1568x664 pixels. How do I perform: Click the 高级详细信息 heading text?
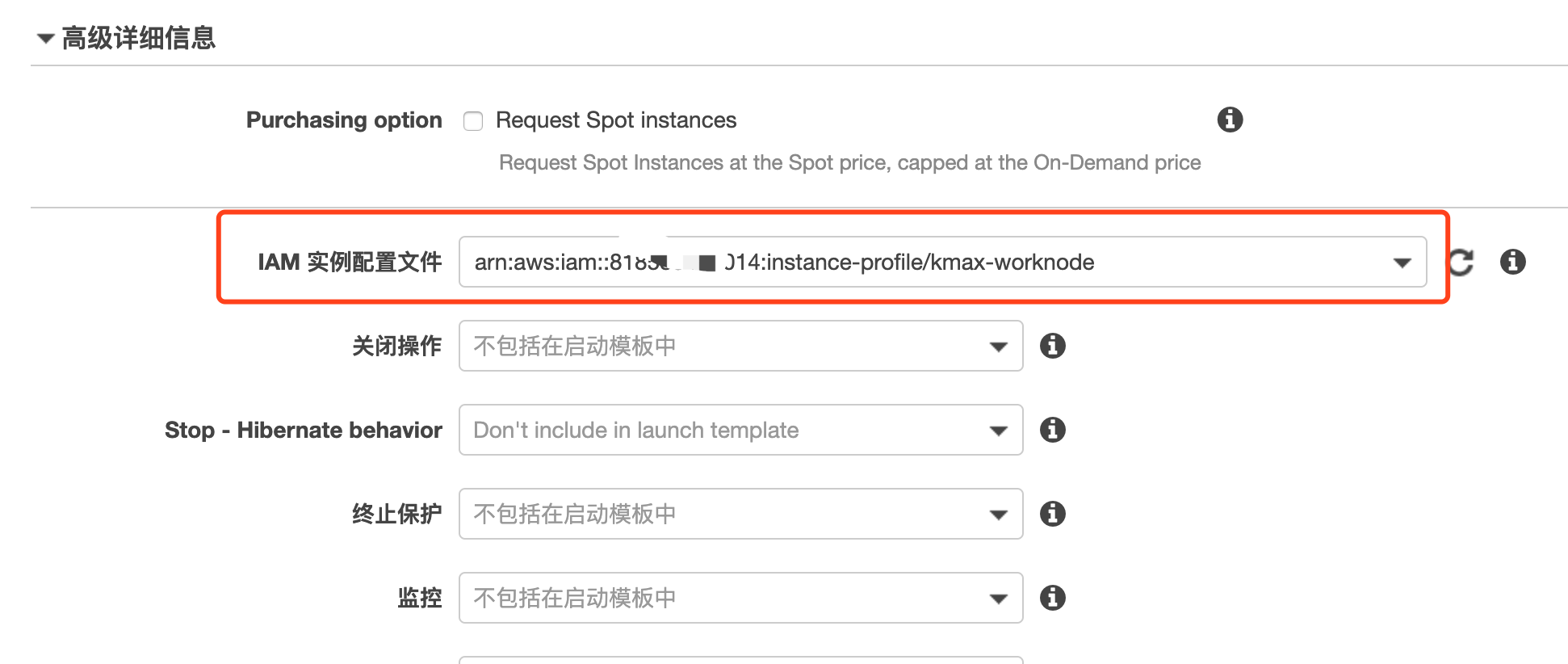coord(139,38)
